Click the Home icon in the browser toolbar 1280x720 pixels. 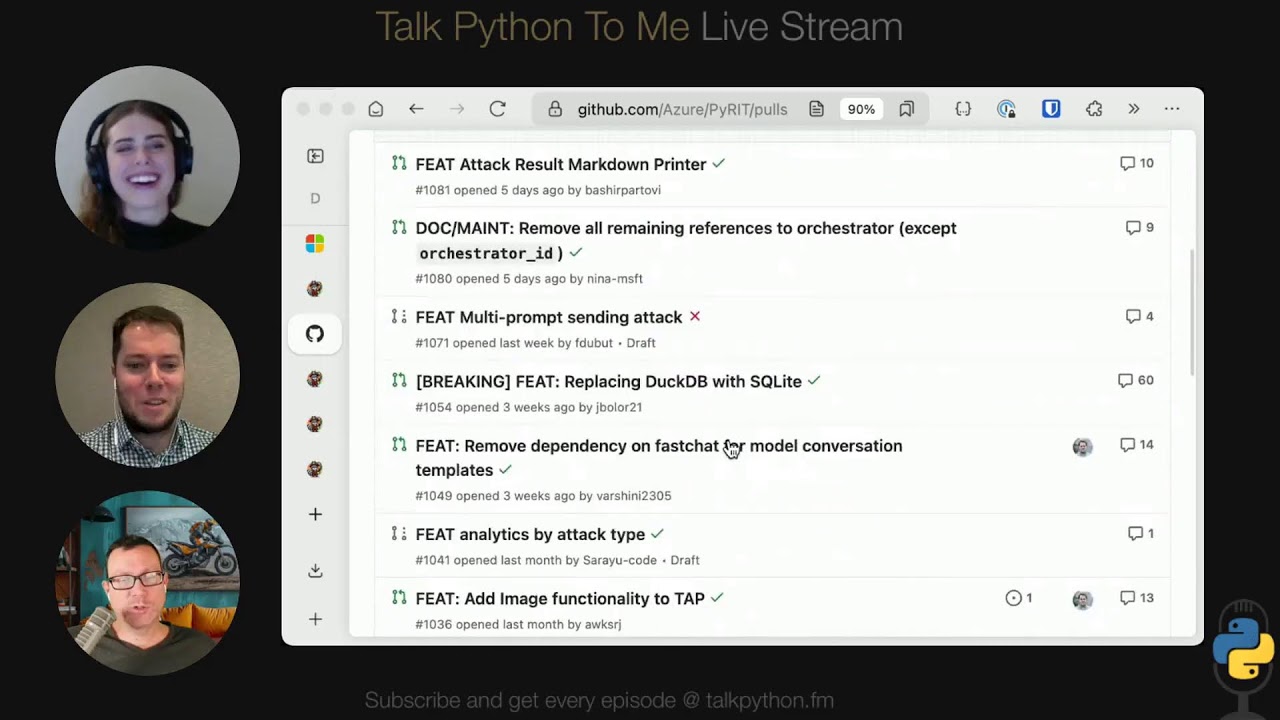pyautogui.click(x=375, y=109)
